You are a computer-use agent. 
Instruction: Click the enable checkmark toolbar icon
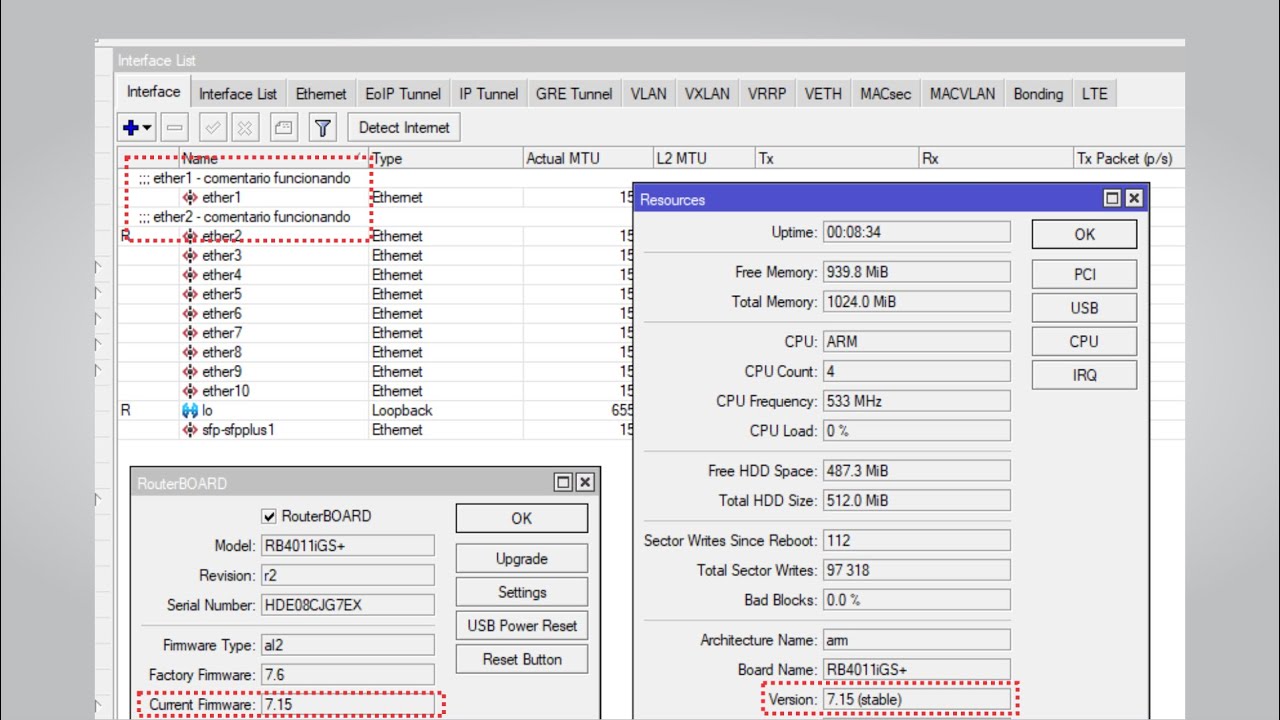pyautogui.click(x=213, y=128)
